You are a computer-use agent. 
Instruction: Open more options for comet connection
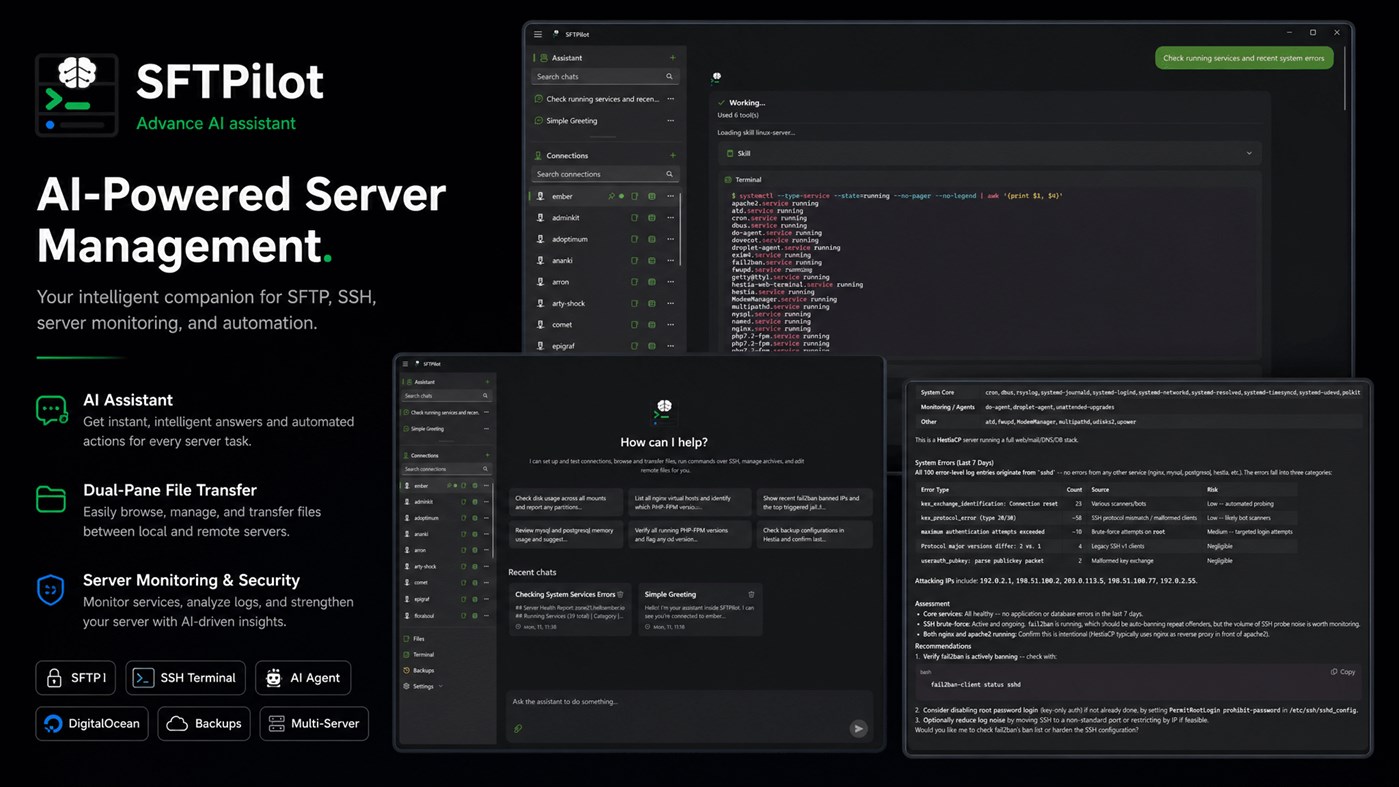coord(671,325)
